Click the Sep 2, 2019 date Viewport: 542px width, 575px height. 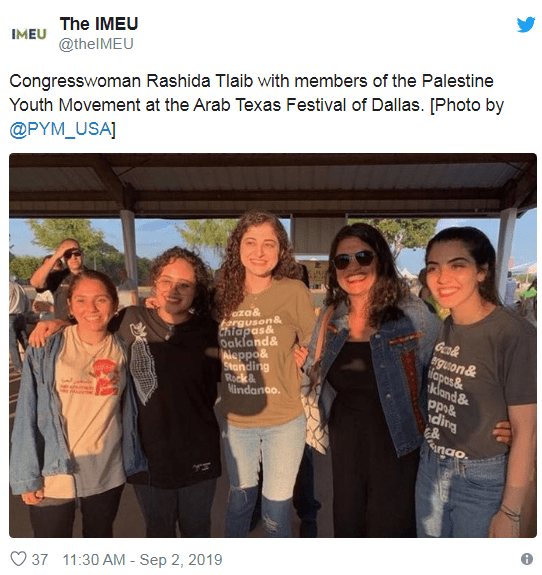(x=181, y=560)
